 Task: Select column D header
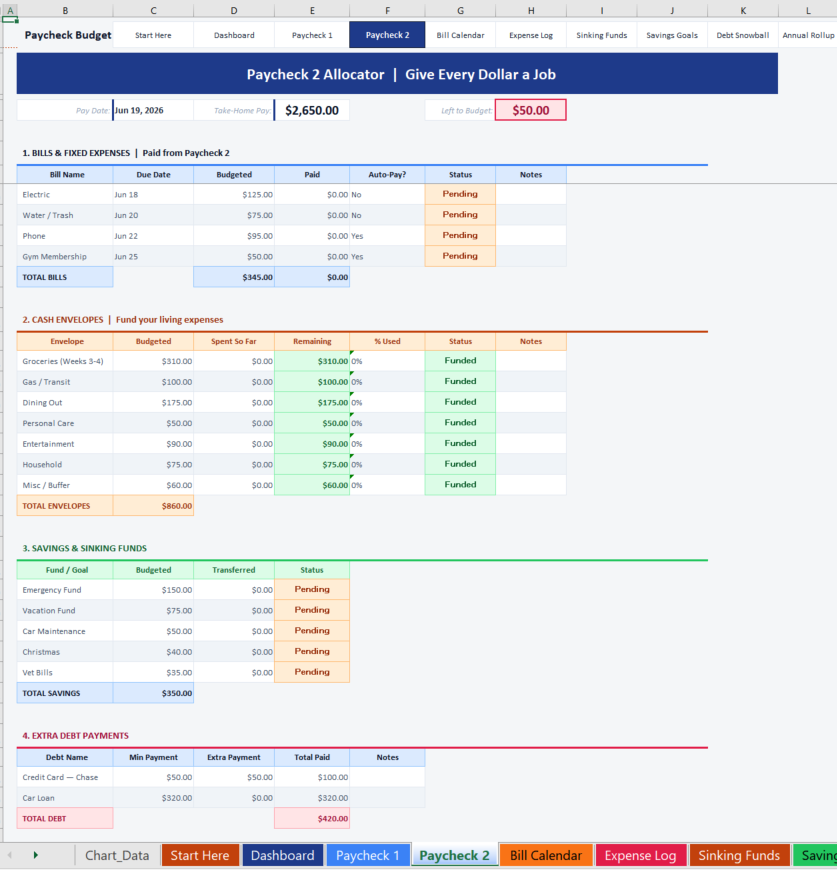coord(234,10)
